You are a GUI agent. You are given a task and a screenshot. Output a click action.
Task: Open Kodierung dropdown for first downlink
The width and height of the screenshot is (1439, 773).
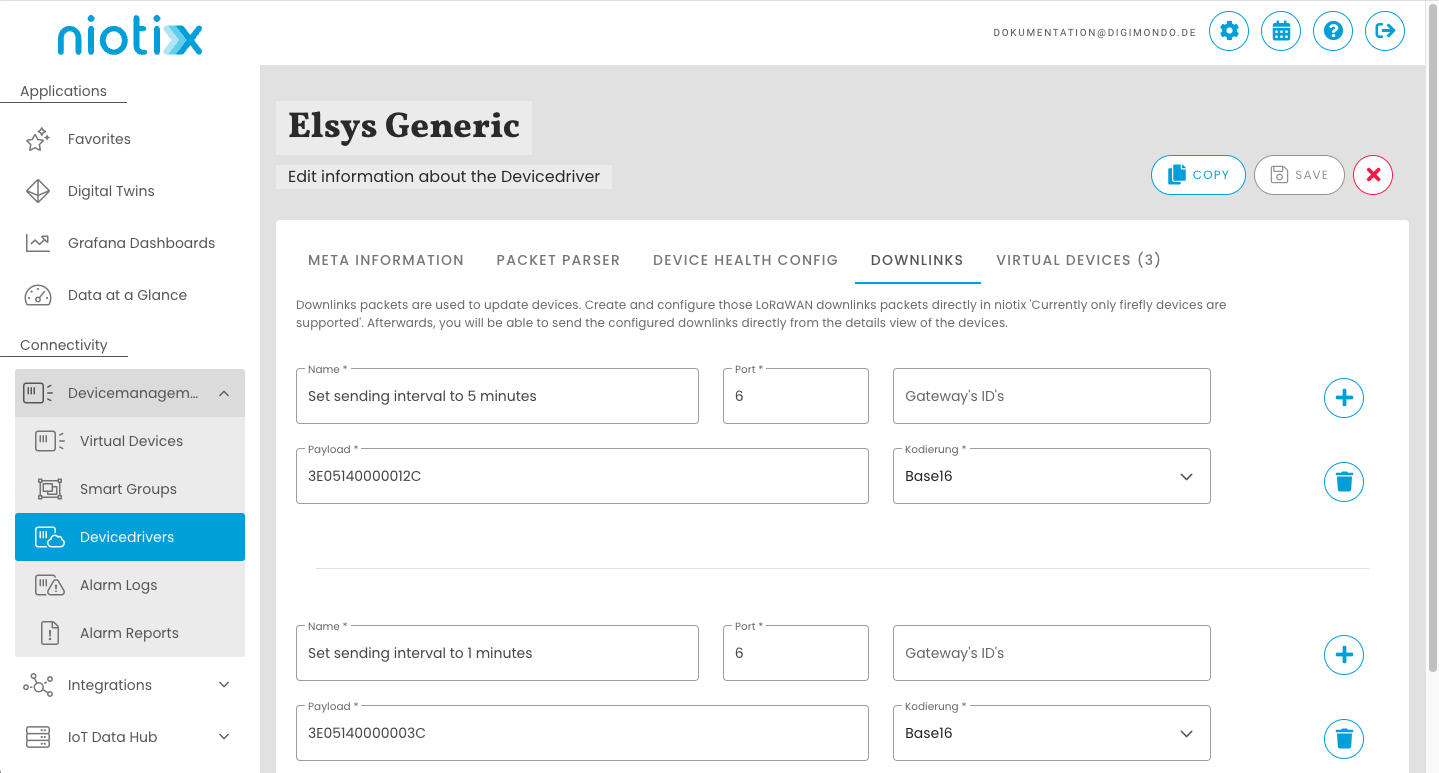1051,476
